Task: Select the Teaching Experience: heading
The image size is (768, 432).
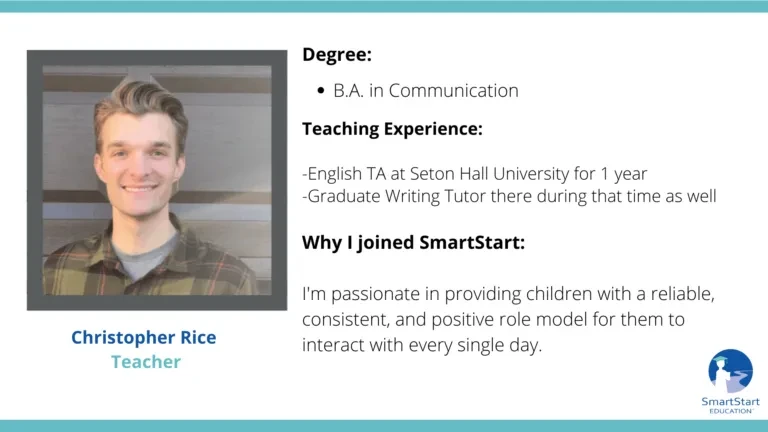Action: pos(392,129)
